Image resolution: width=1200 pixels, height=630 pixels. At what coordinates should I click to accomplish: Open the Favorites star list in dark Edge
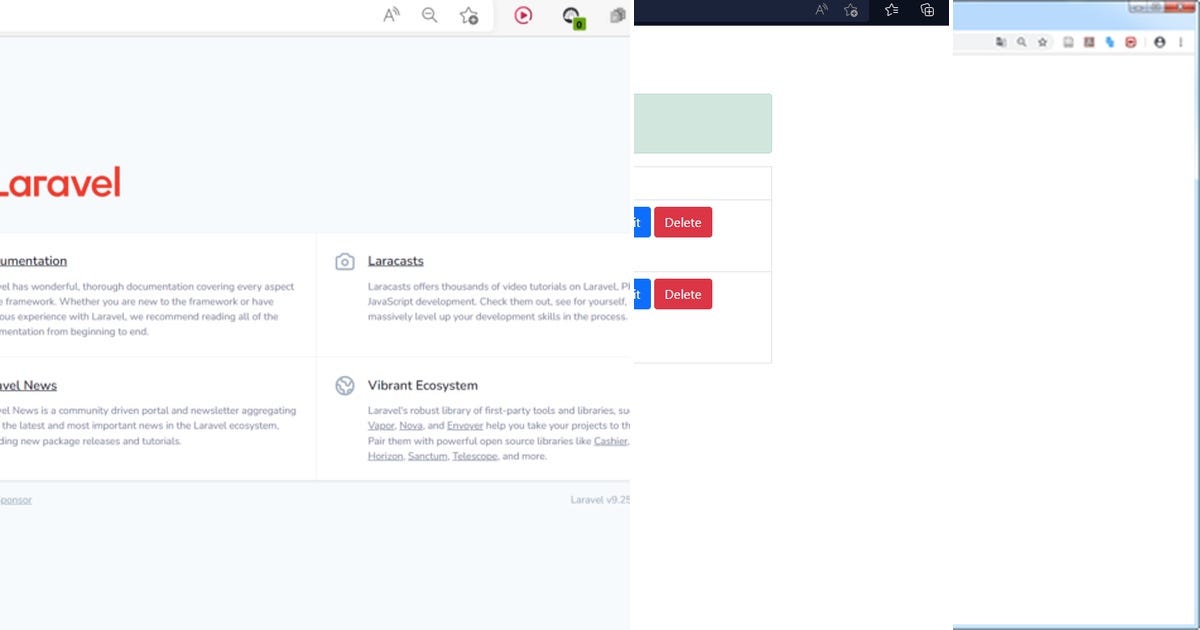(890, 11)
